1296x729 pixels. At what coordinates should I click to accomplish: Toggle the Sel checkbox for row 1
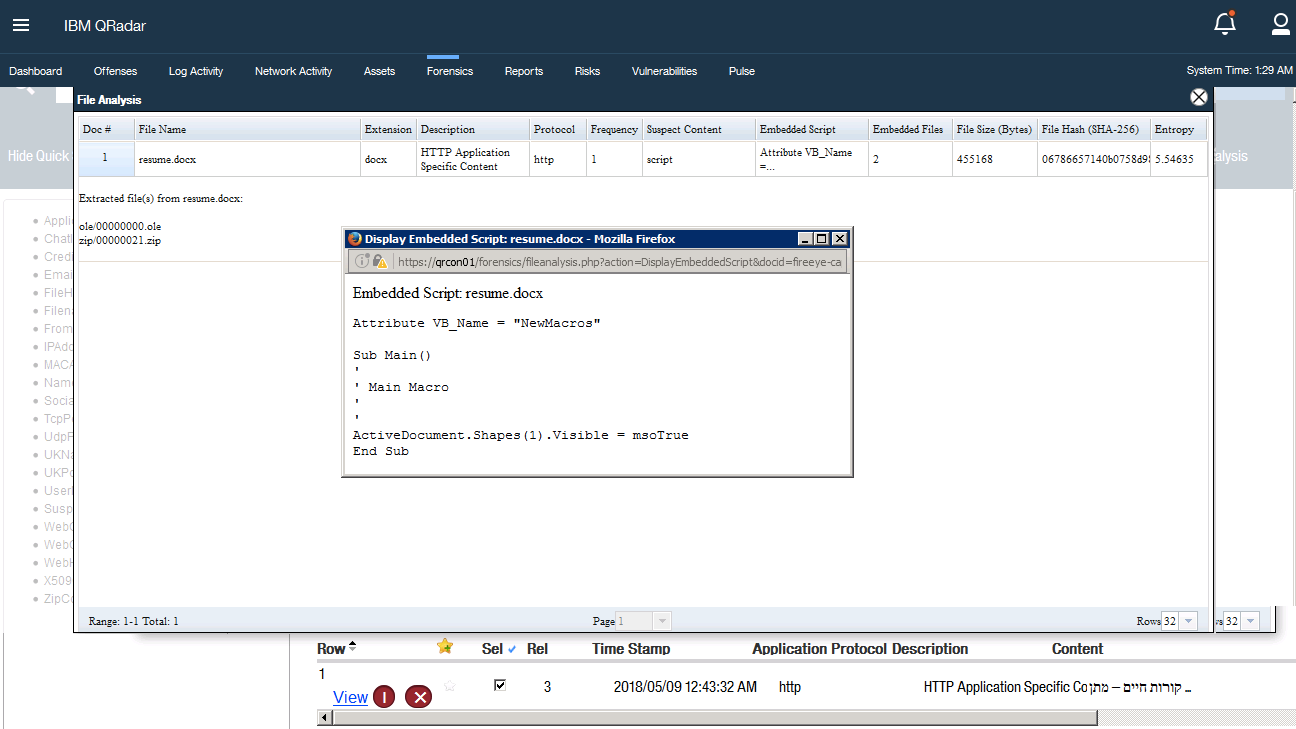[x=501, y=685]
